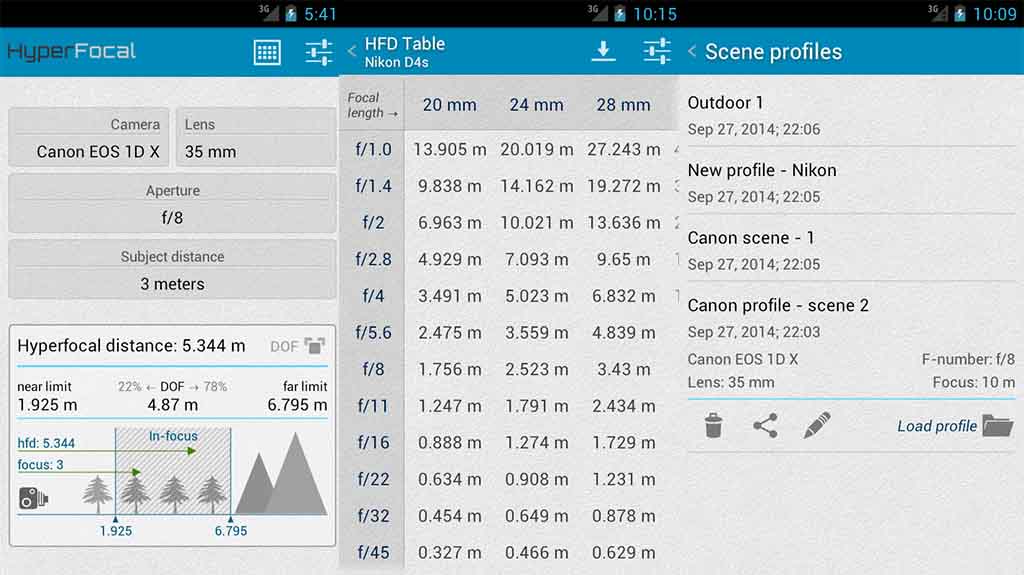Open the HFD table grid icon
This screenshot has width=1024, height=575.
pos(267,52)
